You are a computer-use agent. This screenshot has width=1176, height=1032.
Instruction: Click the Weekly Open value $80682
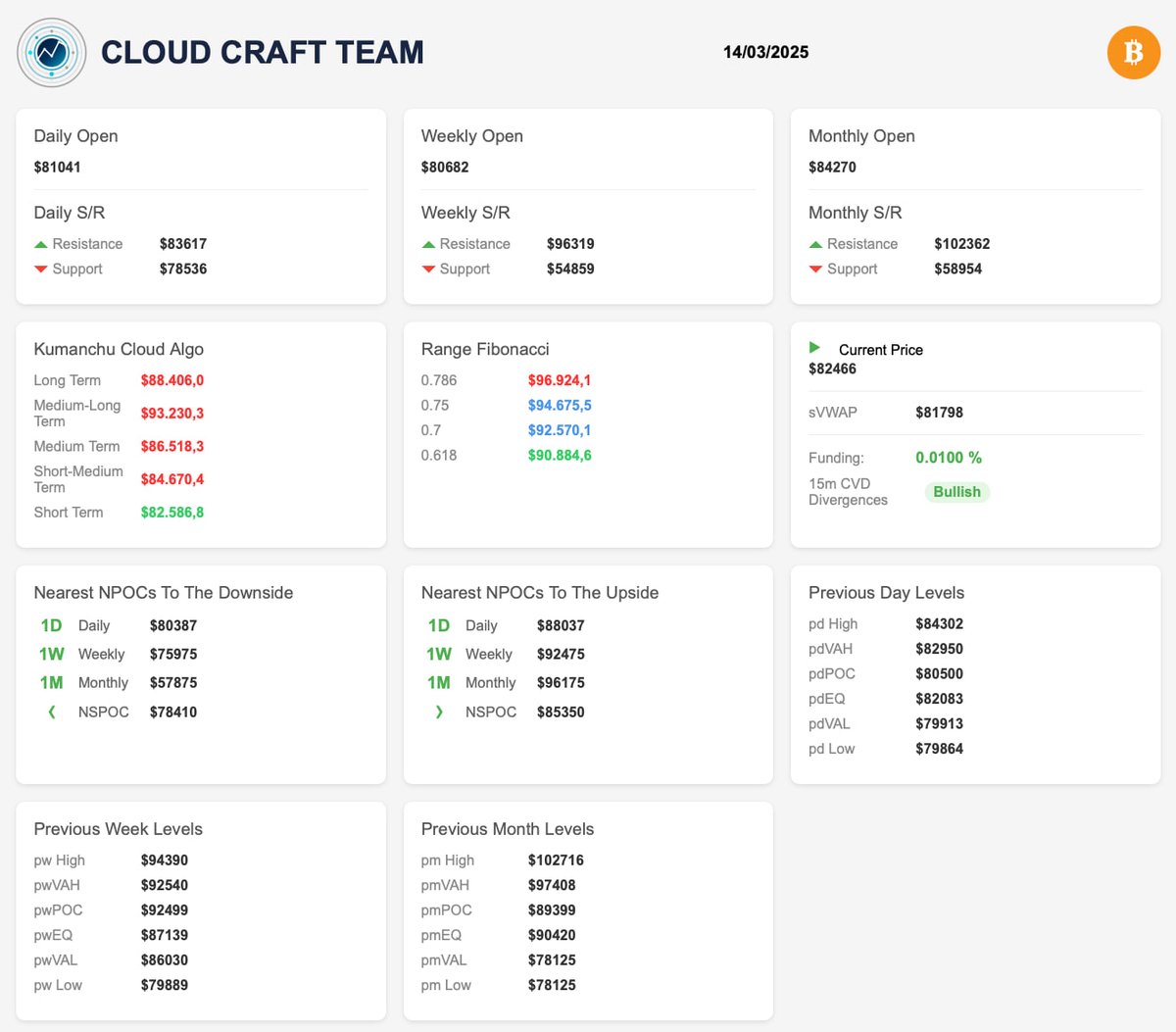tap(445, 168)
